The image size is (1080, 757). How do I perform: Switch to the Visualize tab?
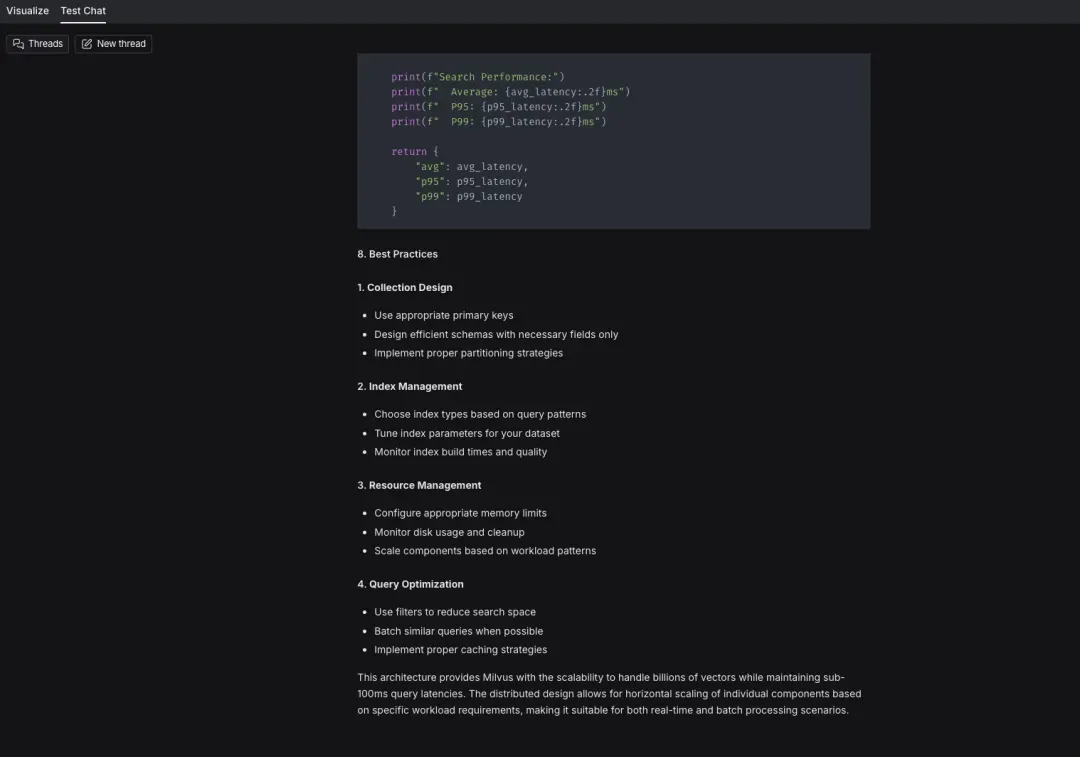tap(27, 11)
